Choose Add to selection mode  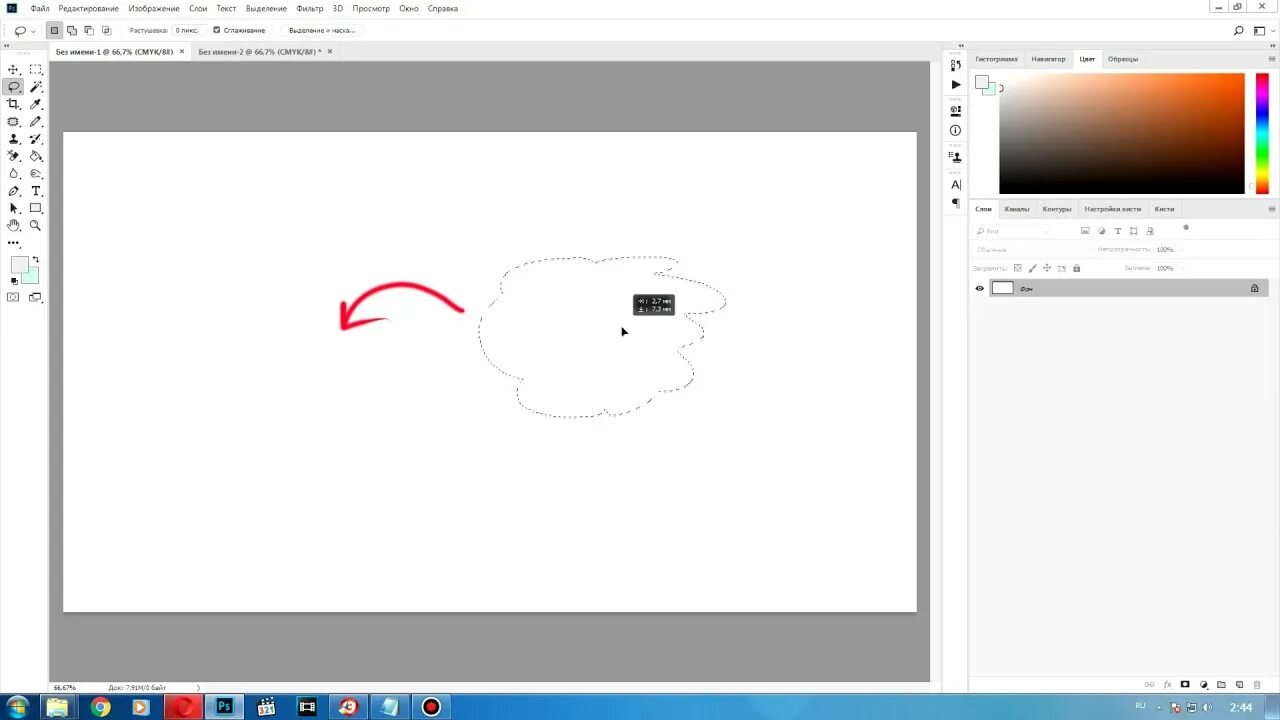72,31
